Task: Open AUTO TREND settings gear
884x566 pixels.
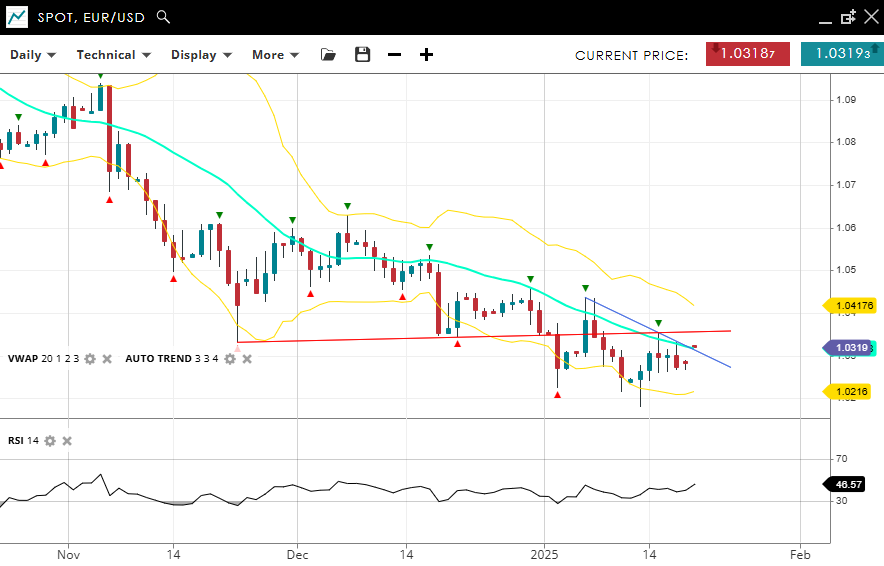Action: (229, 358)
